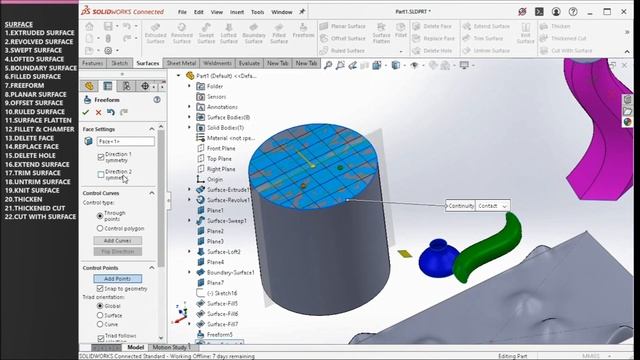The image size is (640, 360).
Task: Toggle Snap to geometry checkbox
Action: (x=100, y=289)
